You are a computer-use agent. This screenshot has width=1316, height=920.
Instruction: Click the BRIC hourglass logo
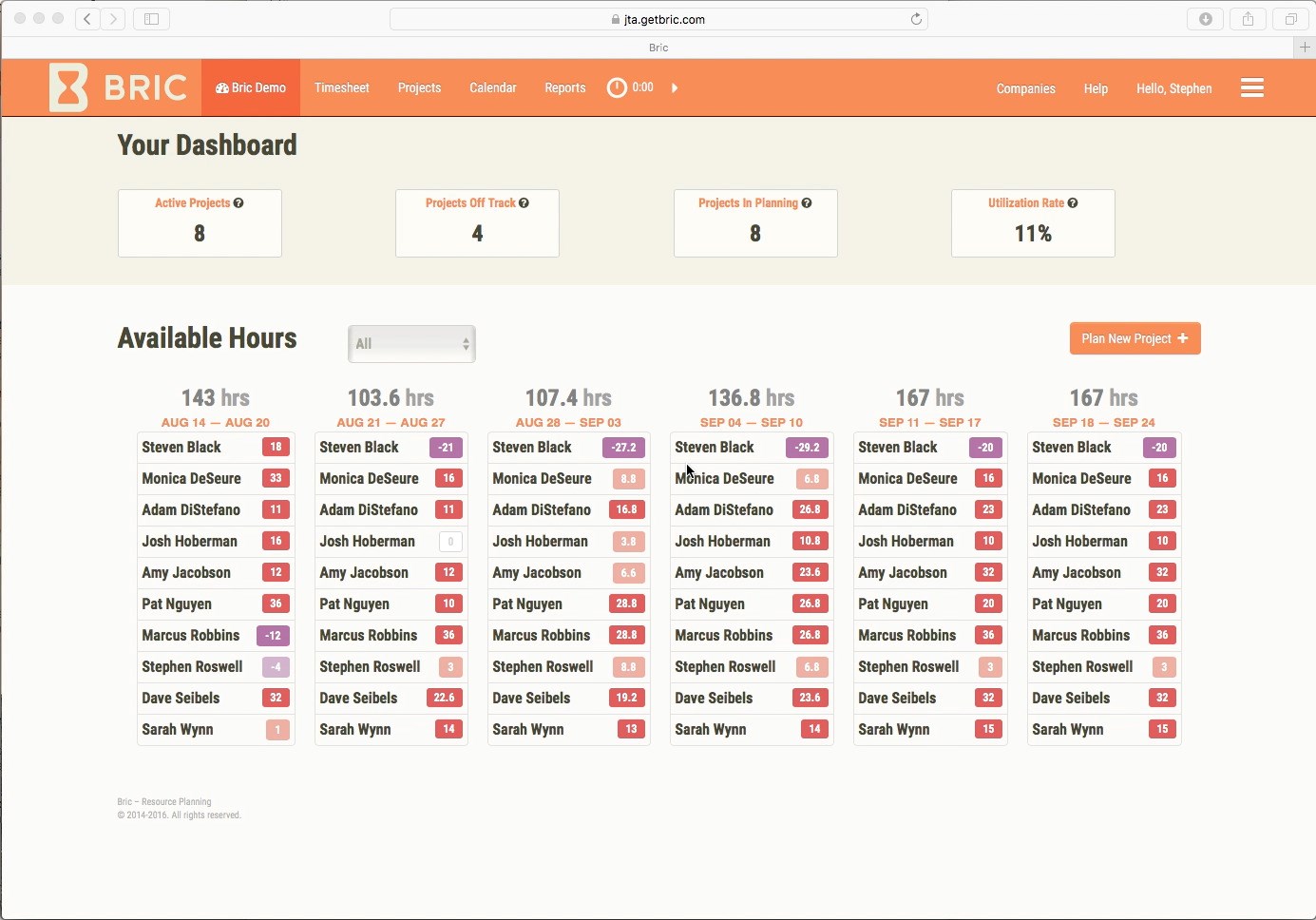[68, 87]
